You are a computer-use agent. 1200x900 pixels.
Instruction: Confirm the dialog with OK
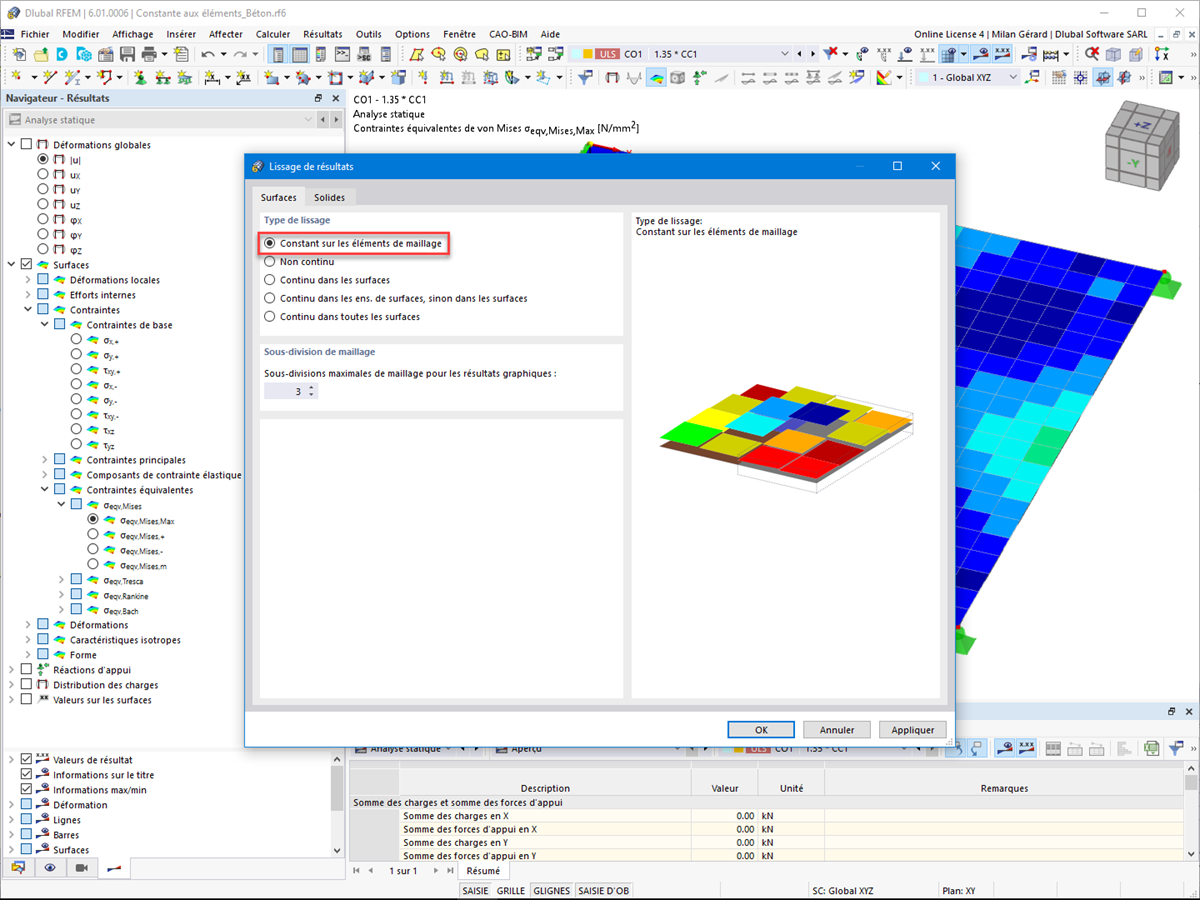click(760, 729)
